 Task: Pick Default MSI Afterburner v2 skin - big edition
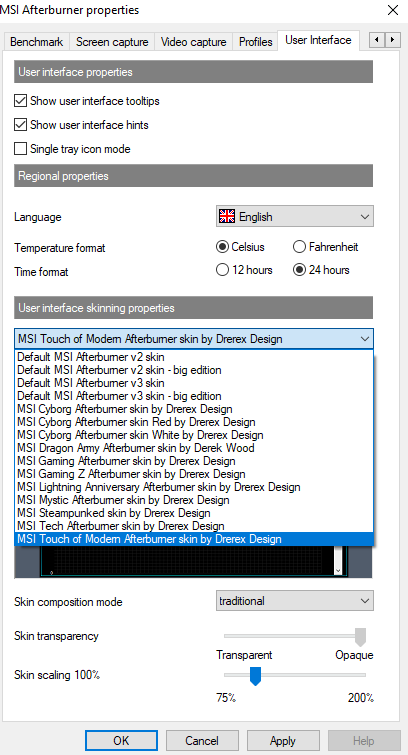point(194,370)
